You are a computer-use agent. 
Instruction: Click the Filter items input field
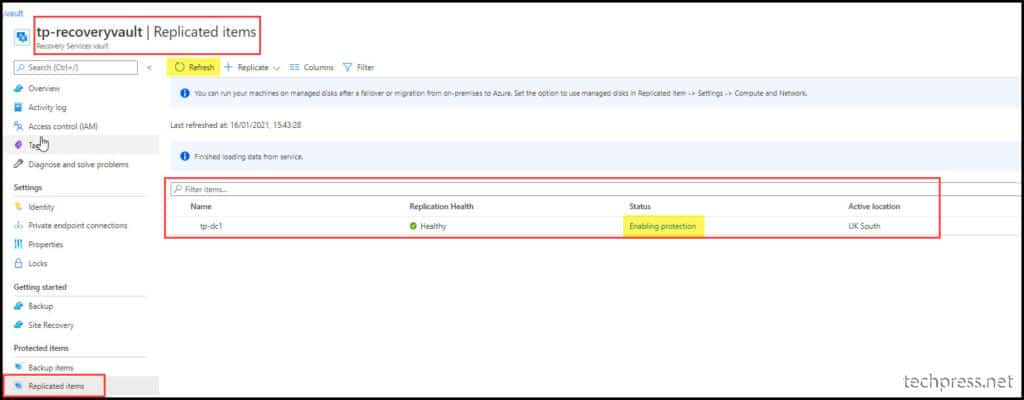(596, 189)
